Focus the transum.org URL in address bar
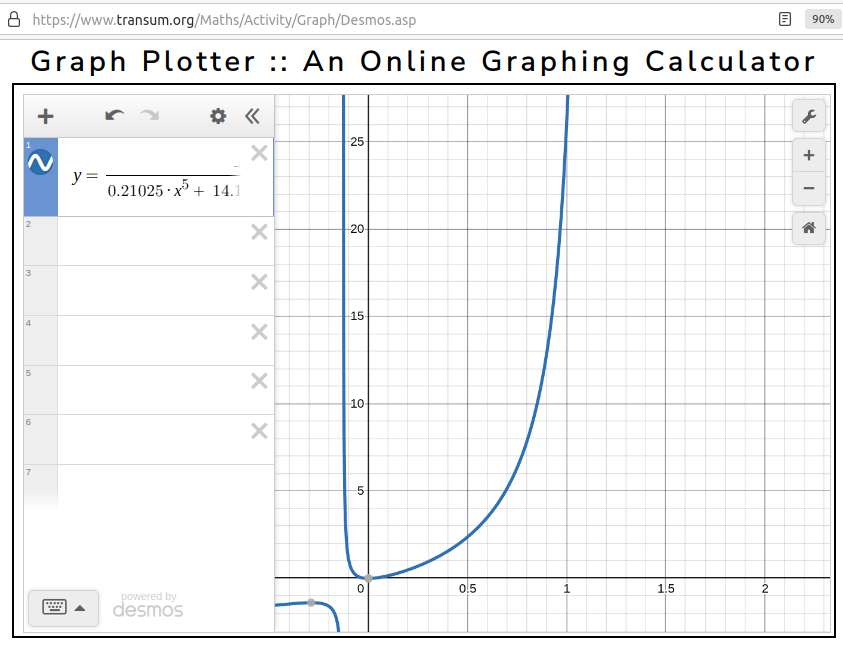 click(x=224, y=20)
